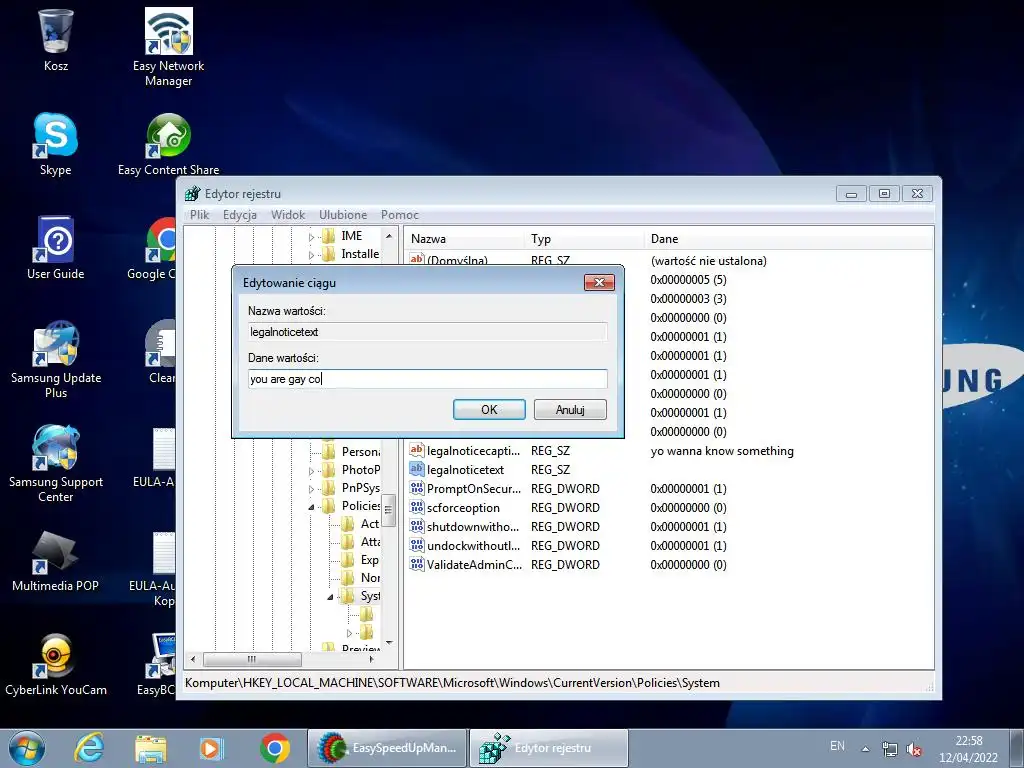Click the tree scrollbar's right arrow
This screenshot has width=1024, height=768.
click(372, 660)
